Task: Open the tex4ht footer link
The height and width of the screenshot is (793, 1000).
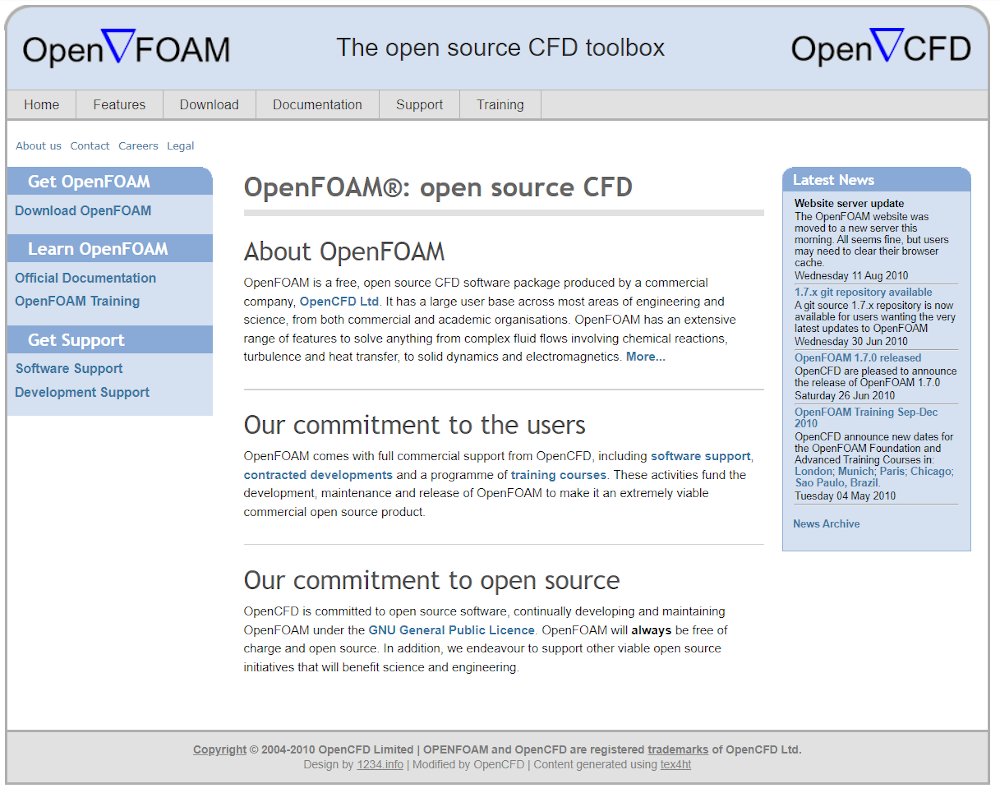Action: [675, 764]
